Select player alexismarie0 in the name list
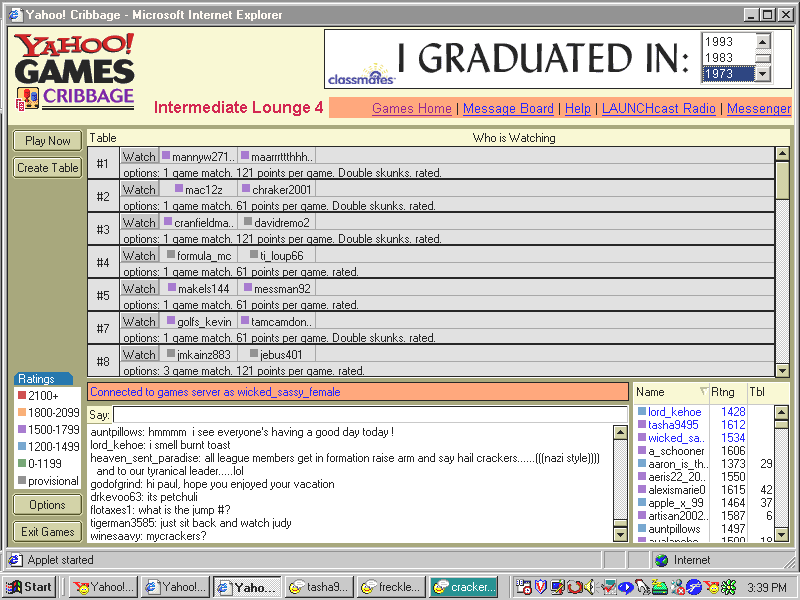Image resolution: width=800 pixels, height=600 pixels. tap(677, 490)
